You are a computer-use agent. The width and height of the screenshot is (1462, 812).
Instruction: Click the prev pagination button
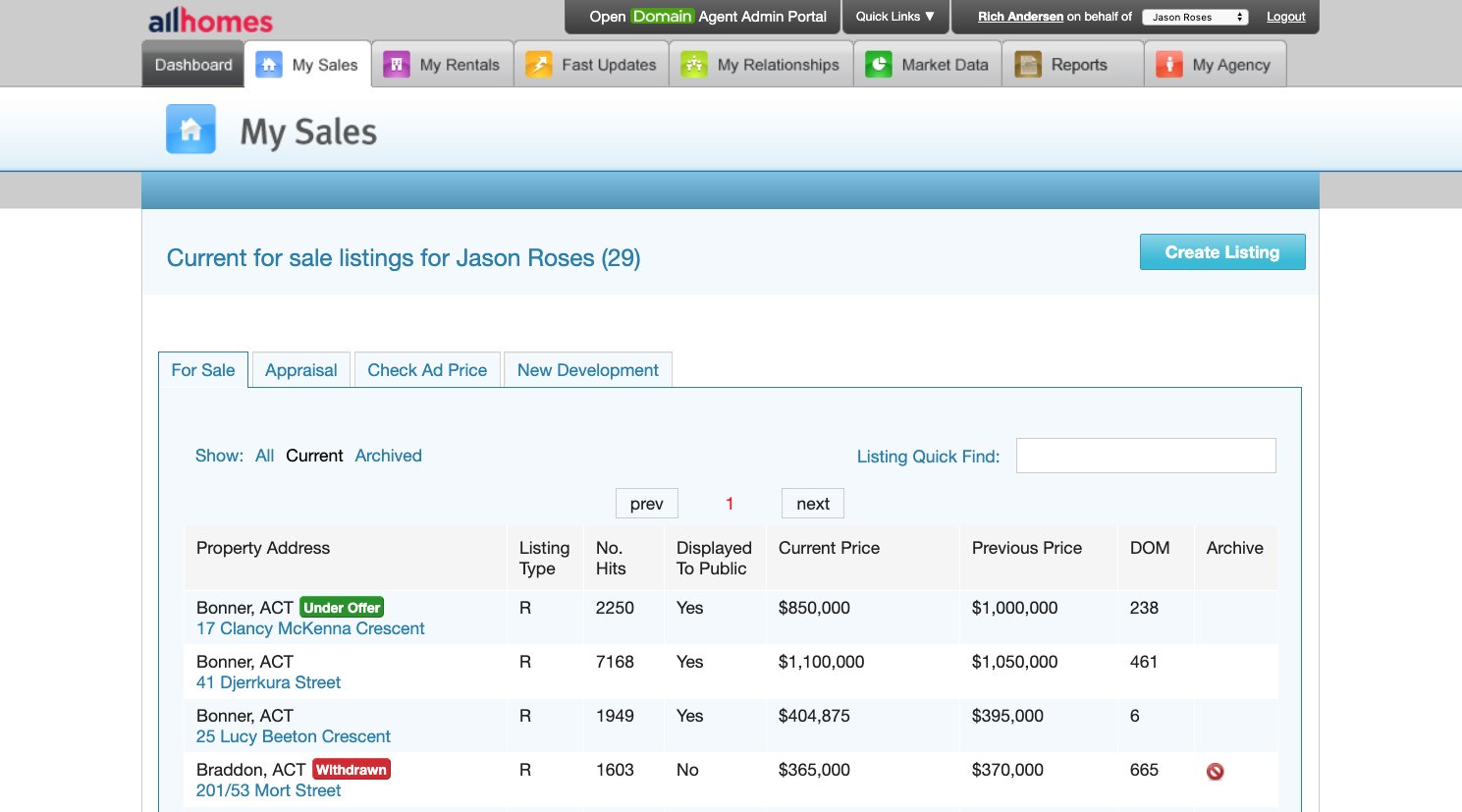[x=647, y=504]
